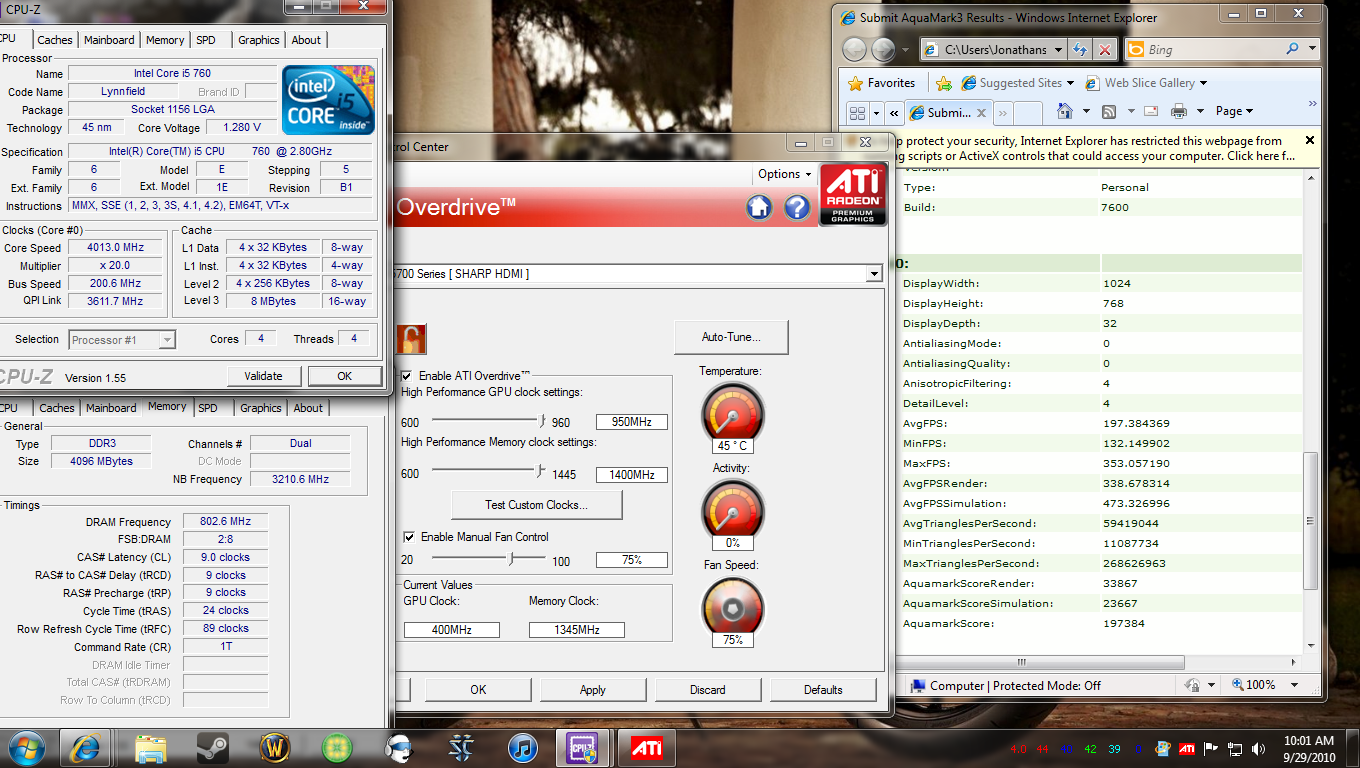Click Windows Explorer folder on taskbar
The height and width of the screenshot is (768, 1360).
(150, 747)
